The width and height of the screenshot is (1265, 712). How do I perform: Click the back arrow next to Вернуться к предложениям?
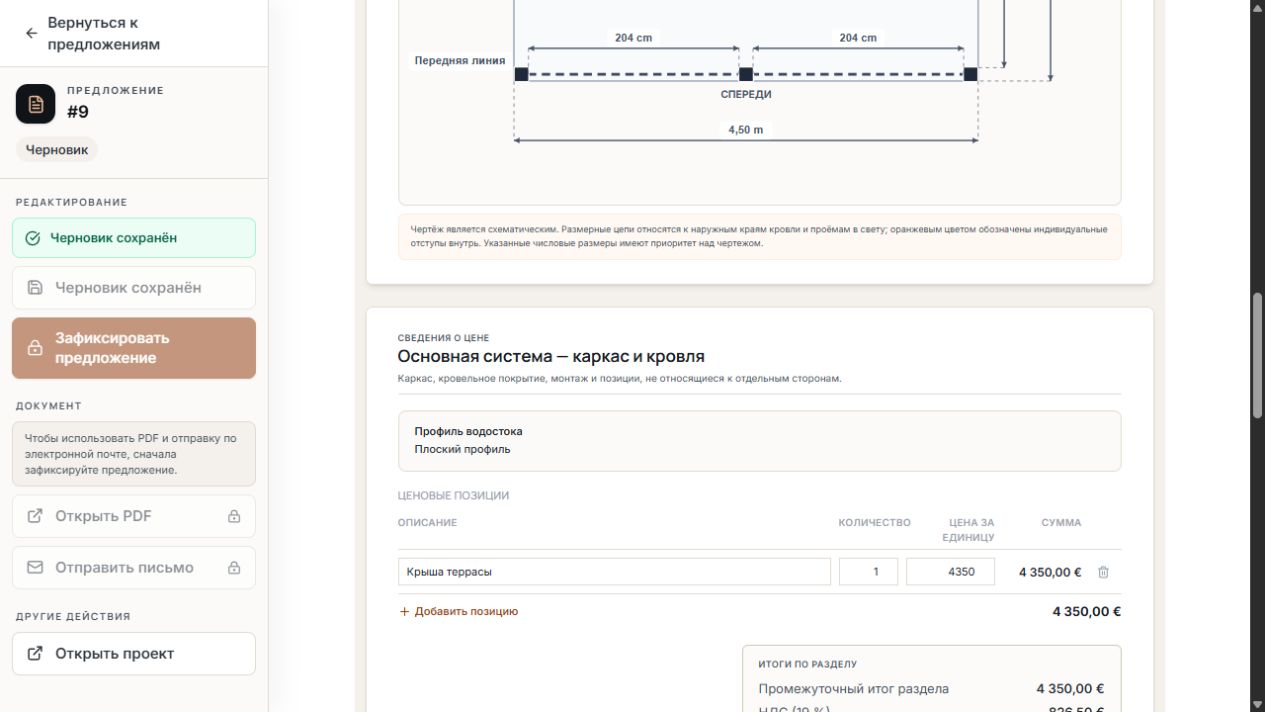pyautogui.click(x=31, y=33)
